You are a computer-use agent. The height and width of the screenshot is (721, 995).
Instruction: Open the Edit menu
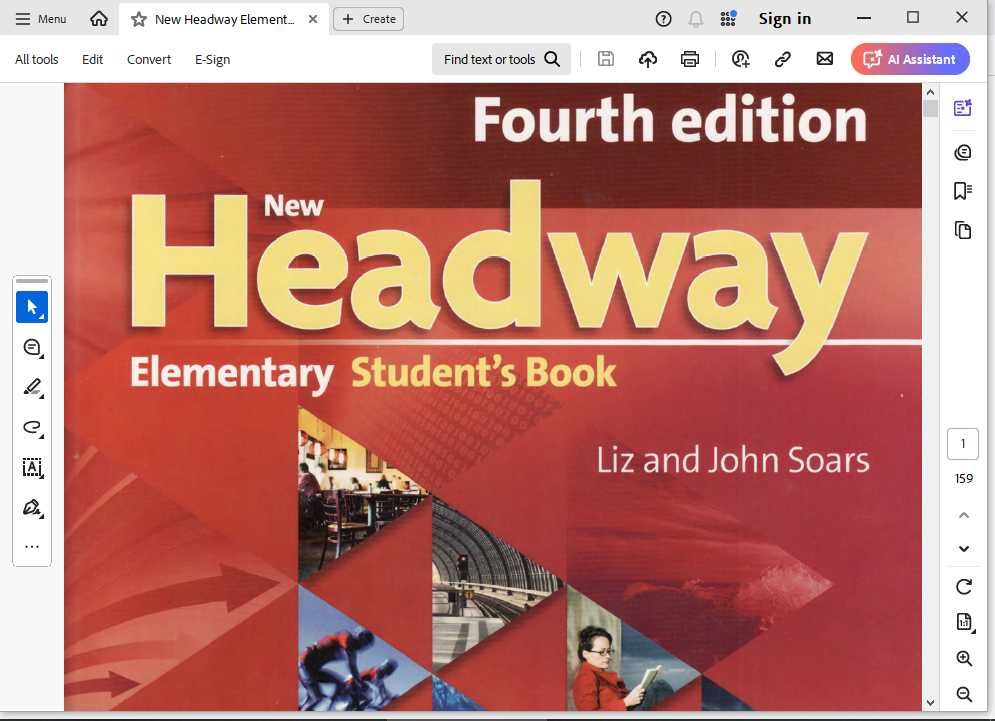[92, 60]
